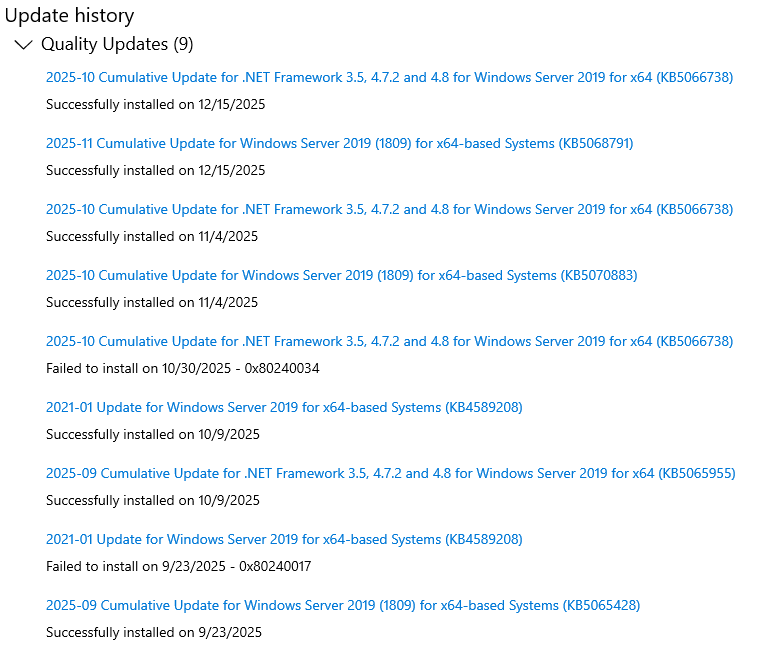This screenshot has width=777, height=658.
Task: Open KB5066738 link installed on 12/15/2025
Action: [x=389, y=77]
